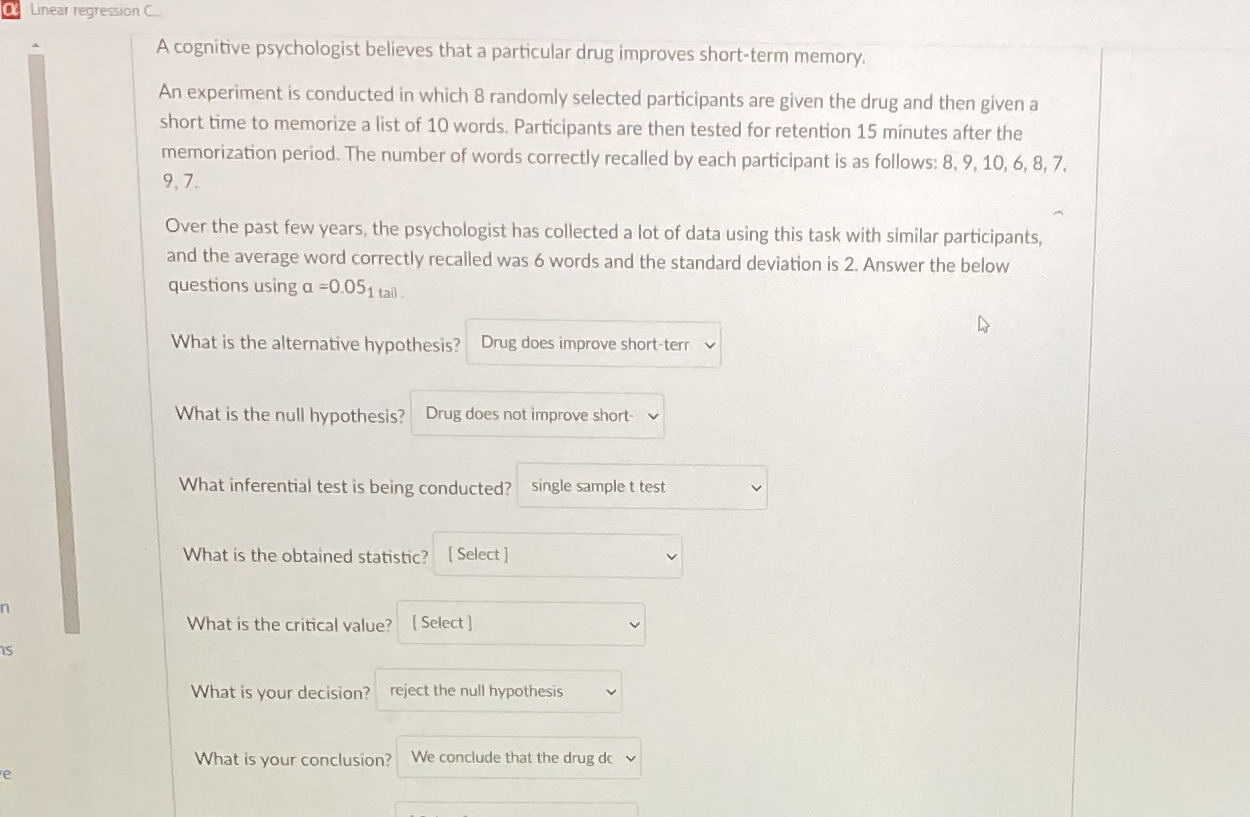Click the up arrow above the scrollbar

pyautogui.click(x=36, y=44)
